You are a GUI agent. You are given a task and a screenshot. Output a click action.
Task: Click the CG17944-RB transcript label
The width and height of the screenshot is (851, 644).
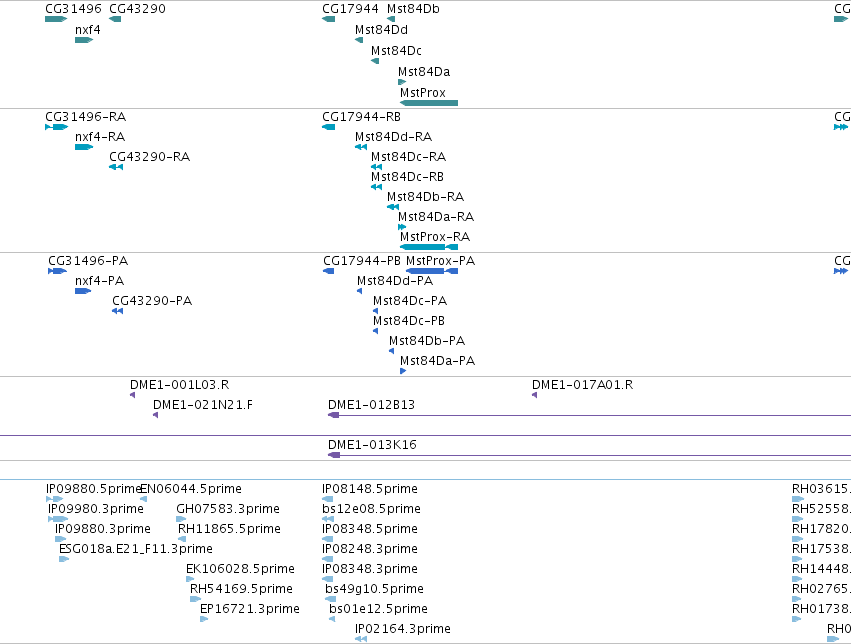tap(361, 117)
